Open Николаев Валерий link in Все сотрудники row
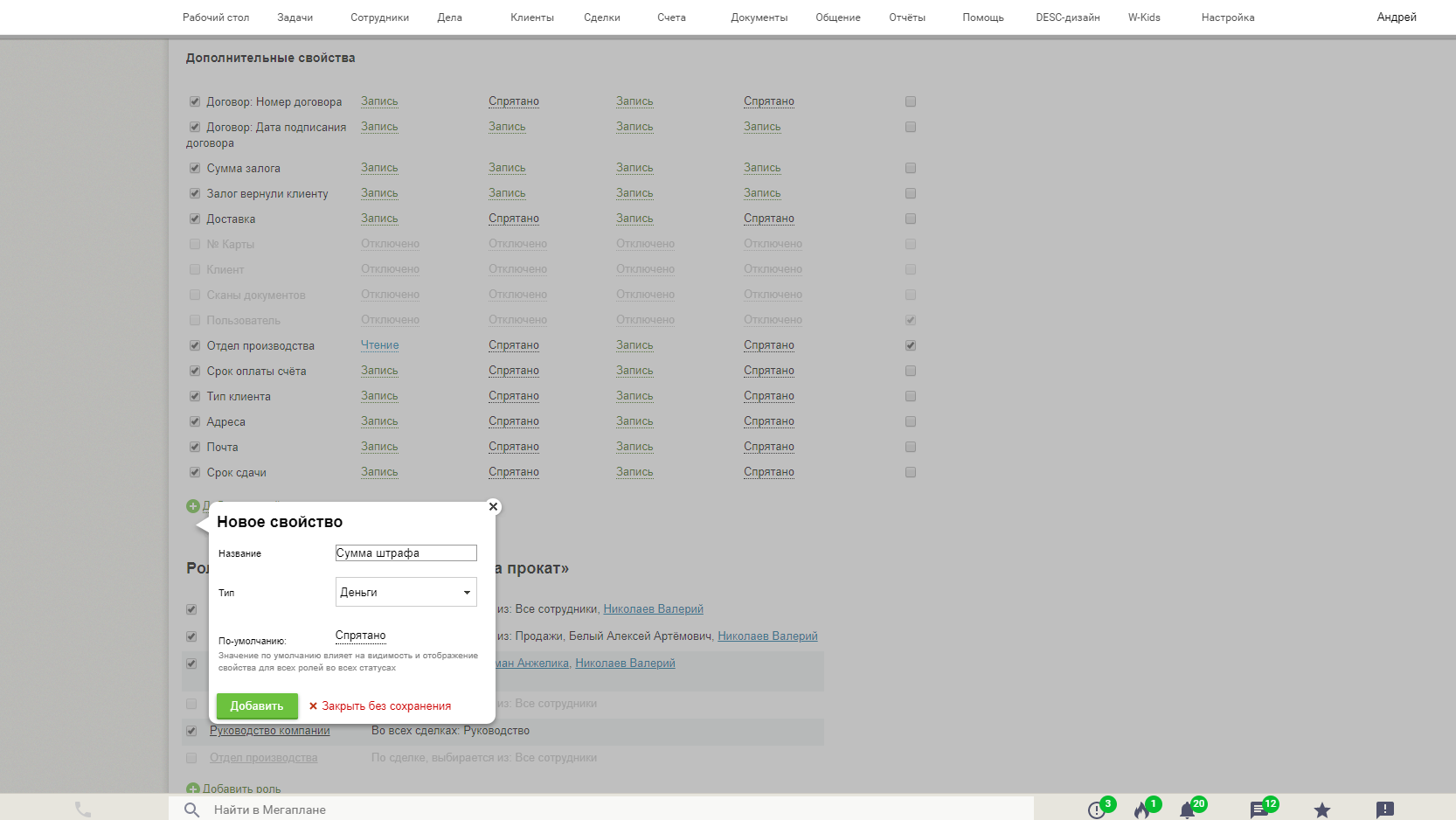Screen dimensions: 1456x820 653,609
